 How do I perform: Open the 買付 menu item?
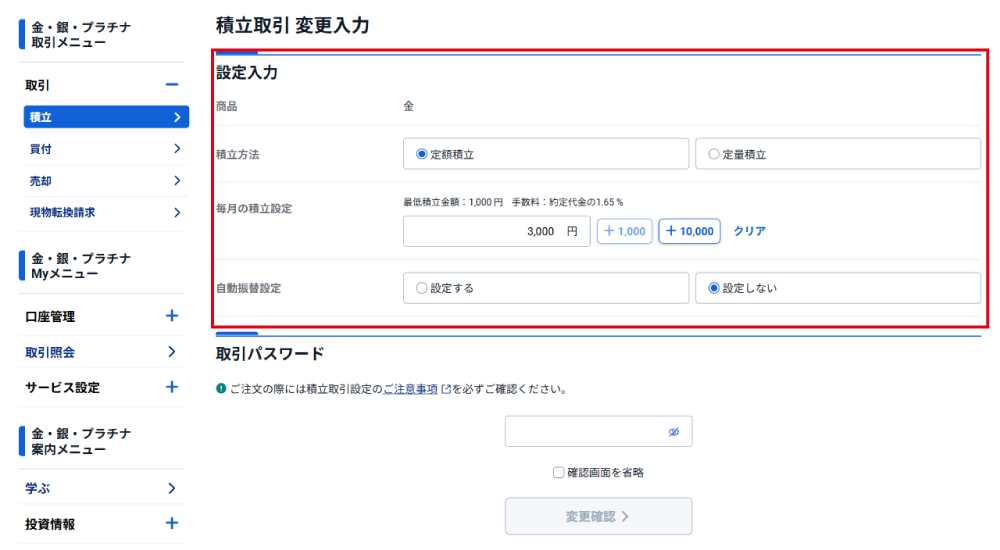pyautogui.click(x=104, y=149)
